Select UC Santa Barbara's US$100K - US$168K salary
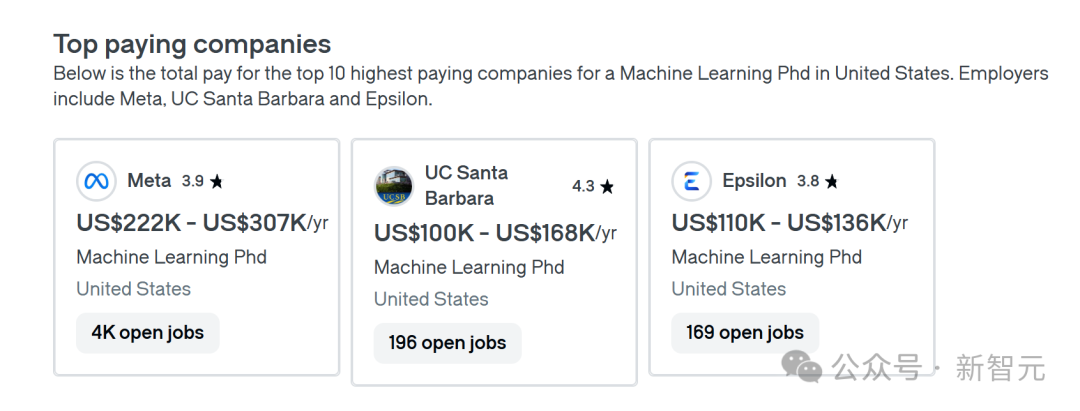The width and height of the screenshot is (1080, 411). click(484, 233)
